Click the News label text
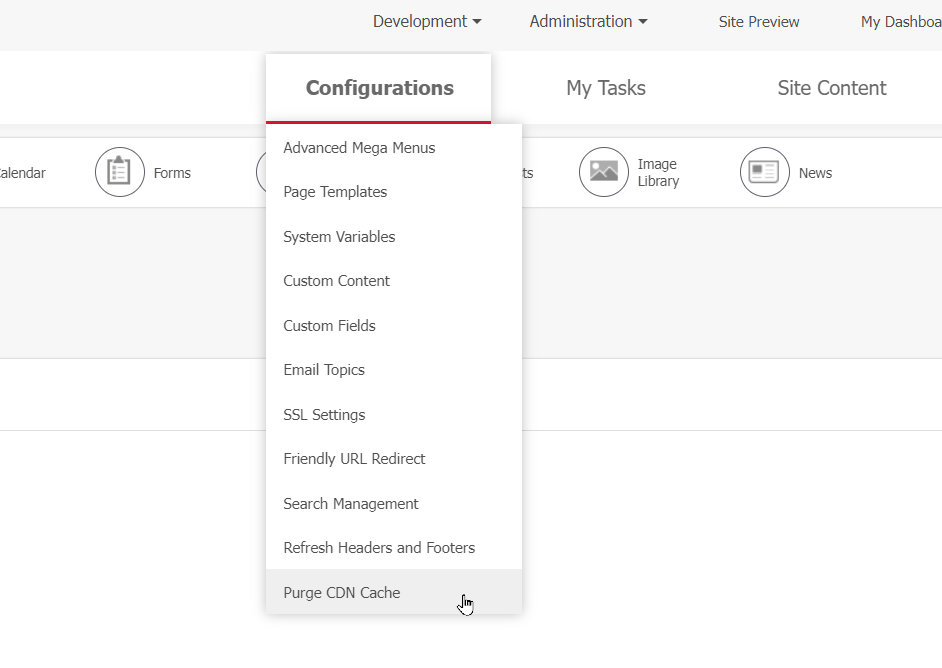 tap(815, 173)
